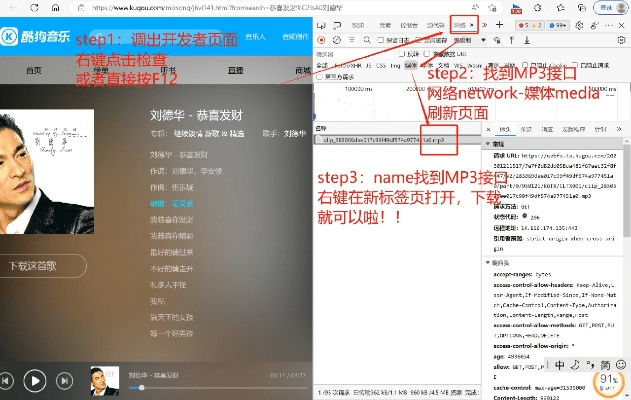This screenshot has width=631, height=400.
Task: Click the Kugou music logo
Action: coord(35,37)
